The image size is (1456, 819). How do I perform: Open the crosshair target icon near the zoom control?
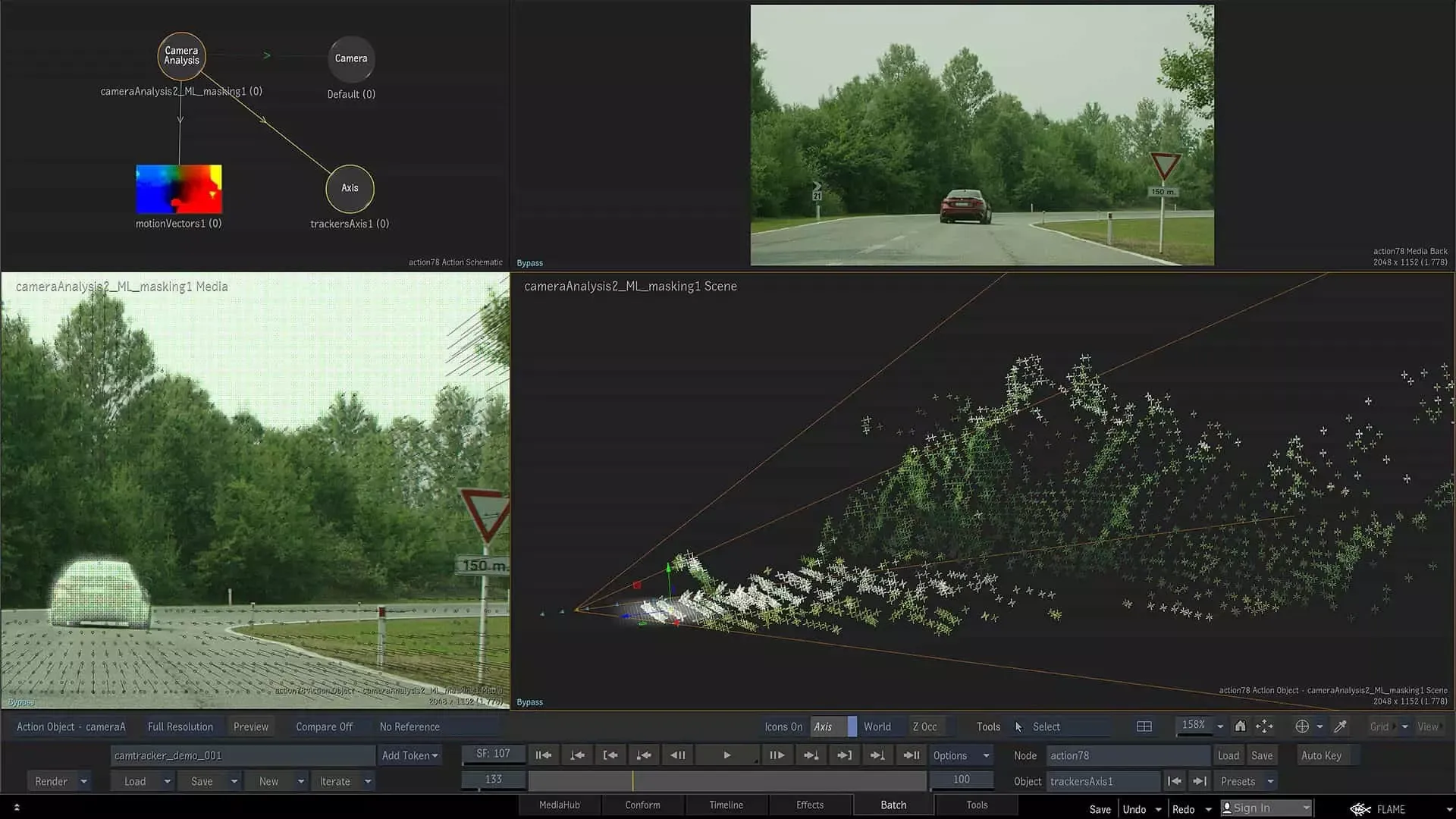coord(1303,726)
